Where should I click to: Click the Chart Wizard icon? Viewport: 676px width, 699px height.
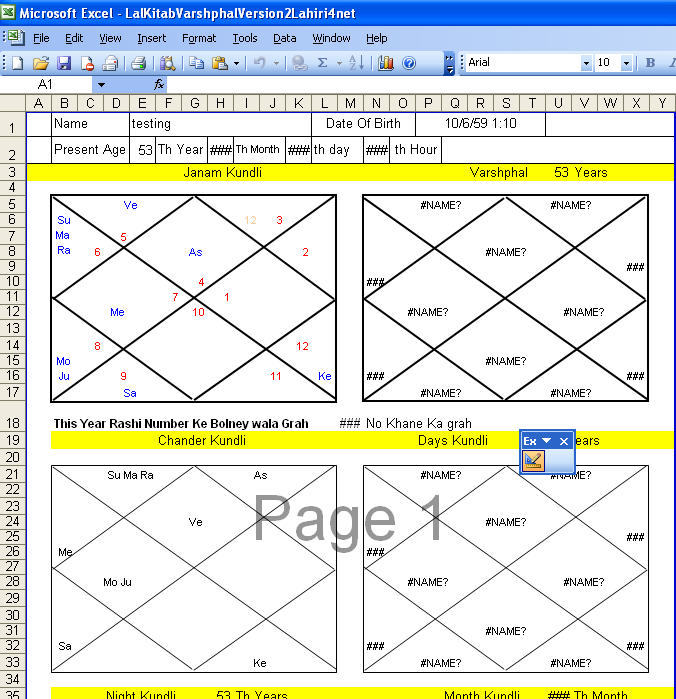[386, 63]
